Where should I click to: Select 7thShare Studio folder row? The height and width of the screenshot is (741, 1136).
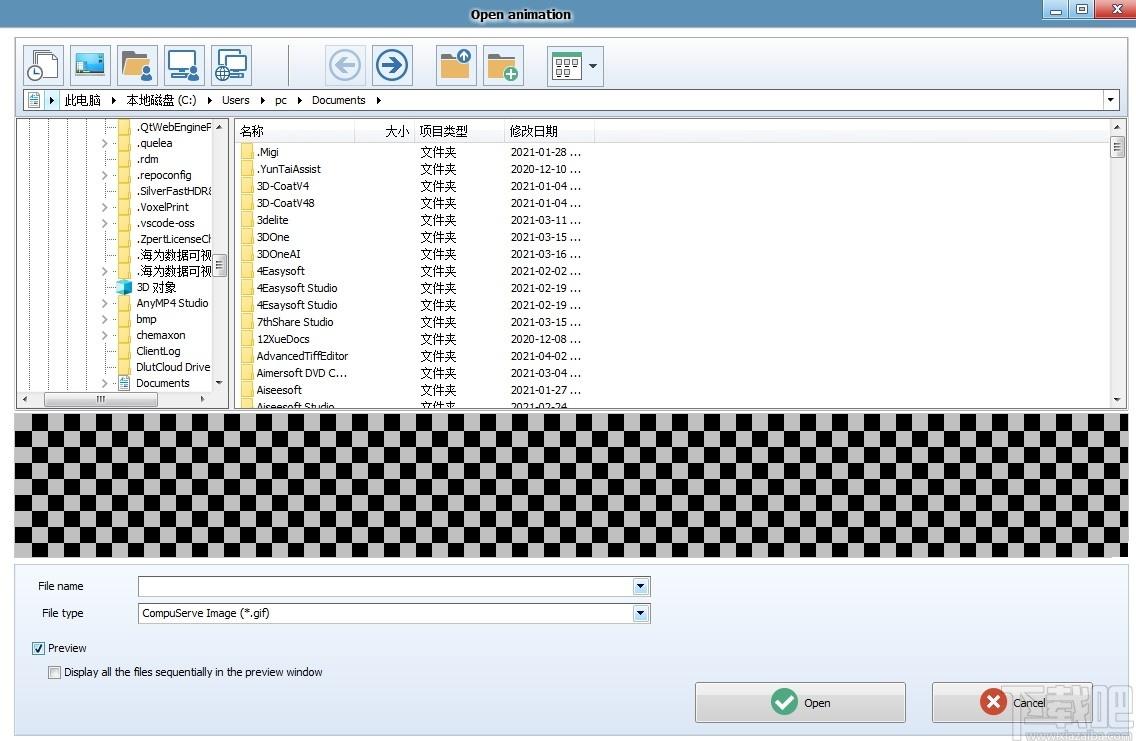point(414,322)
